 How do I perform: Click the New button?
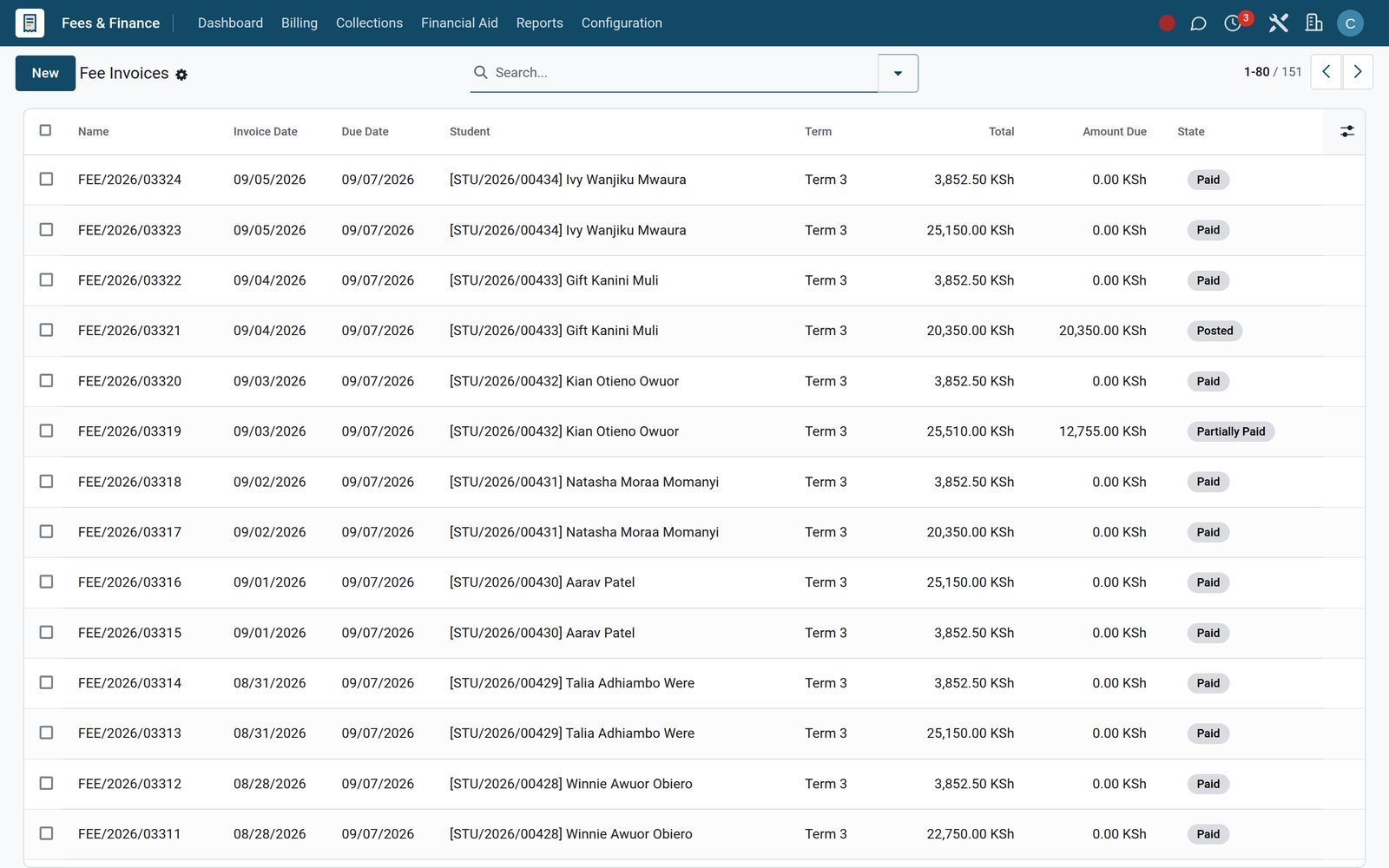pos(45,73)
